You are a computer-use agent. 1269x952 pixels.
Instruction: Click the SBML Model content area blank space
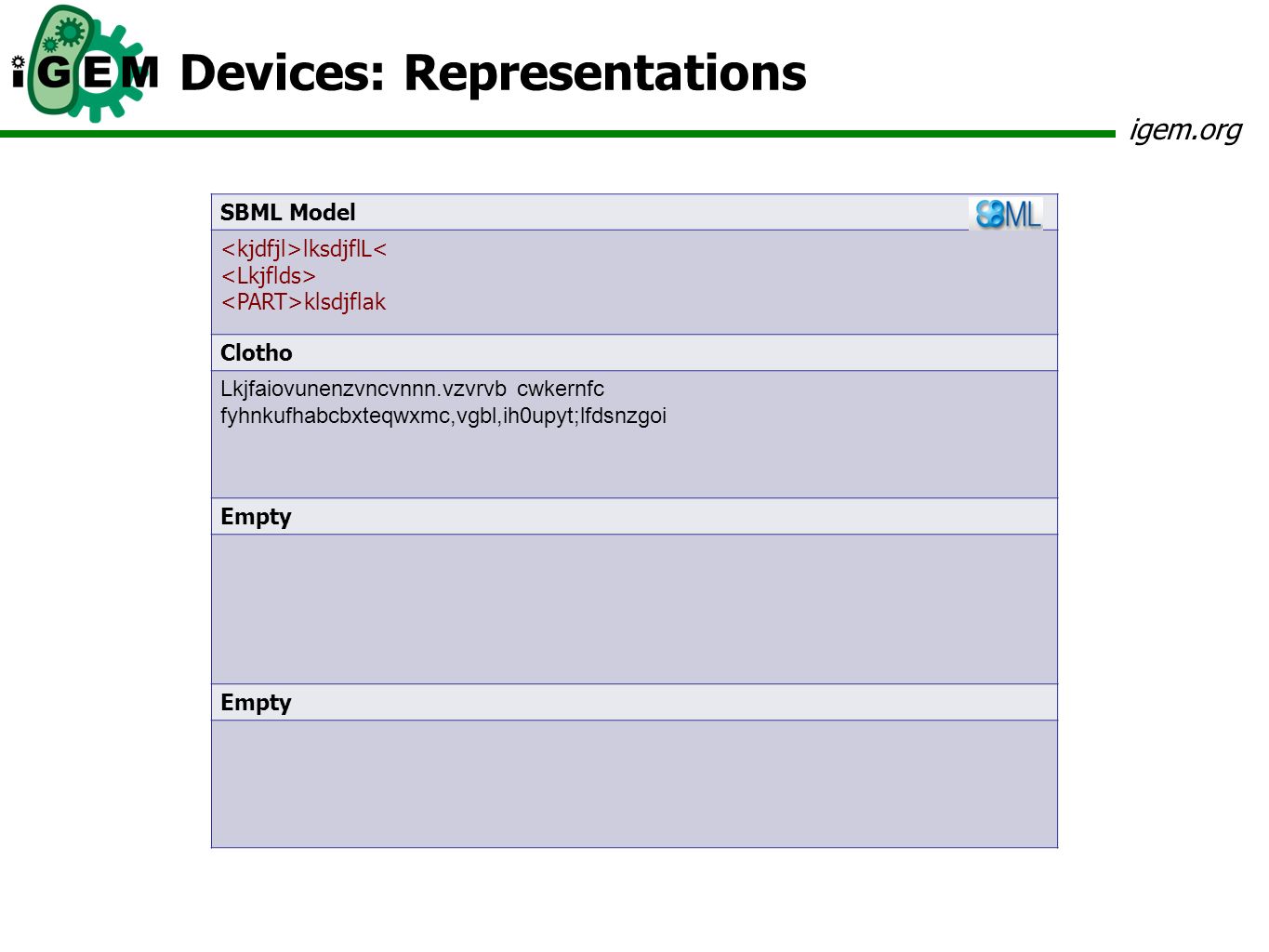click(725, 283)
